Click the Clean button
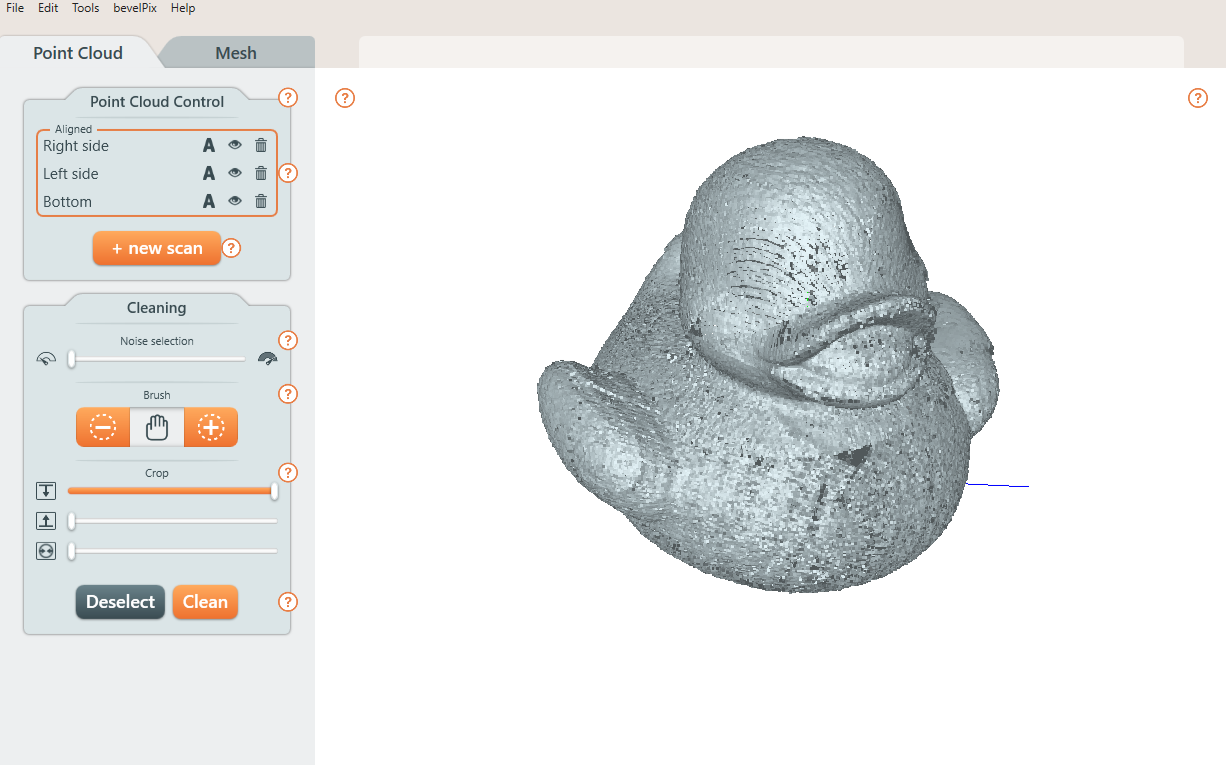 [x=205, y=602]
